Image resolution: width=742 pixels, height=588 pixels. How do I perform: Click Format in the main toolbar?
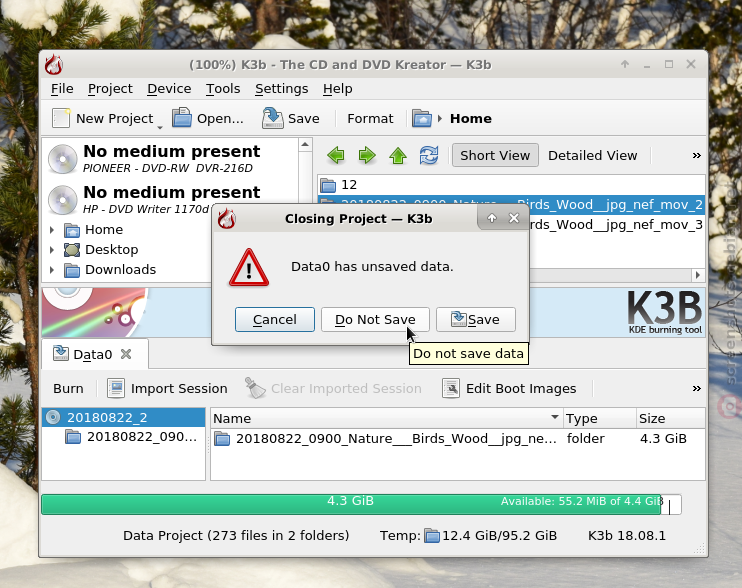point(370,118)
